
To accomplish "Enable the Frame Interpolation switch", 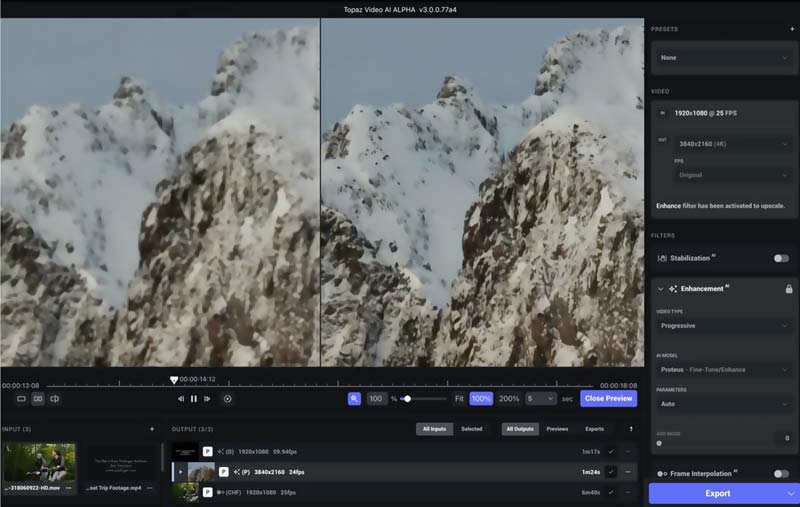I will [781, 473].
